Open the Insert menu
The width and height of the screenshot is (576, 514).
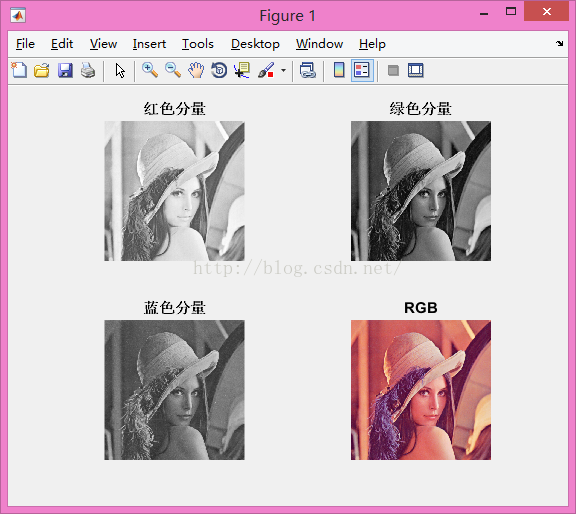pos(149,44)
